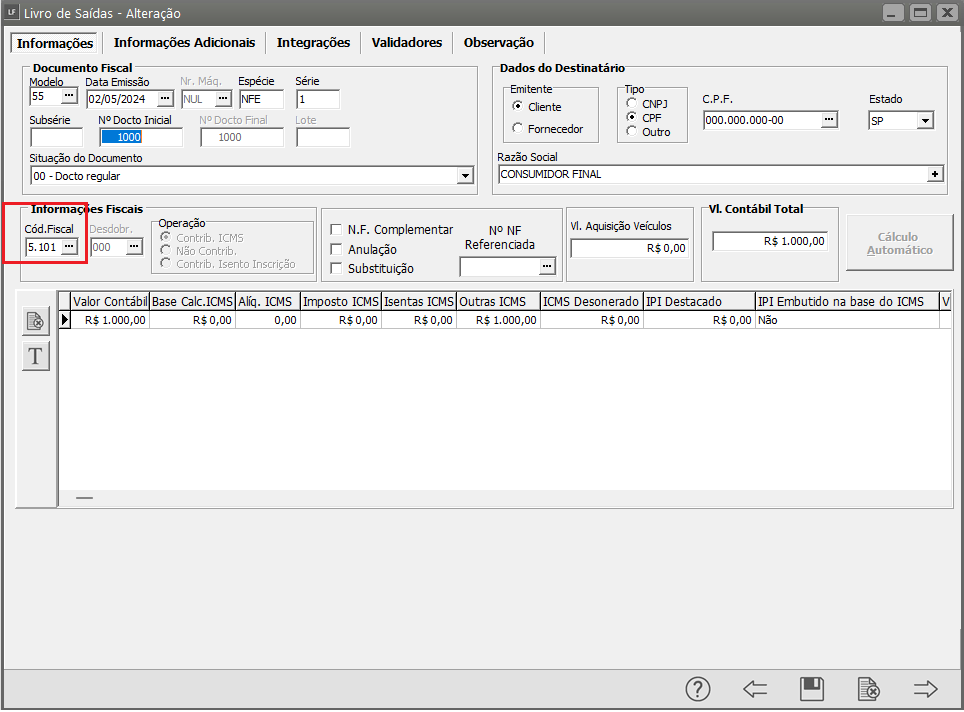Open the Modelo lookup ellipsis button
Viewport: 964px width, 712px height.
point(68,97)
